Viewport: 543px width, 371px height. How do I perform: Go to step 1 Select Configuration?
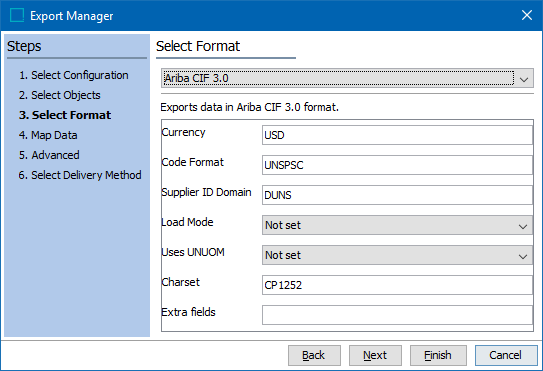click(74, 75)
